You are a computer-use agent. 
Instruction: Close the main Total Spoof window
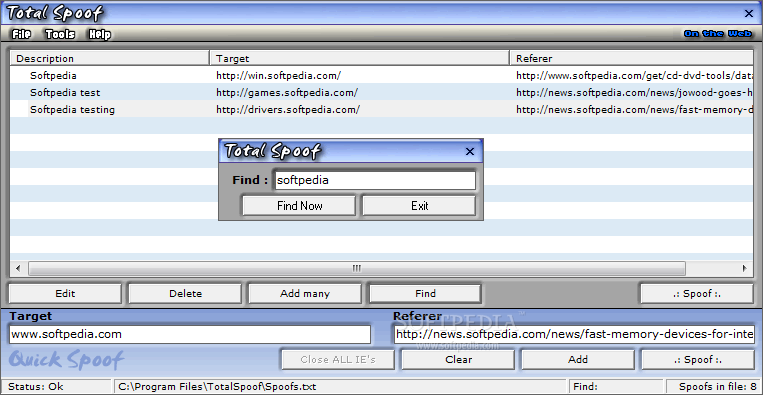point(749,14)
